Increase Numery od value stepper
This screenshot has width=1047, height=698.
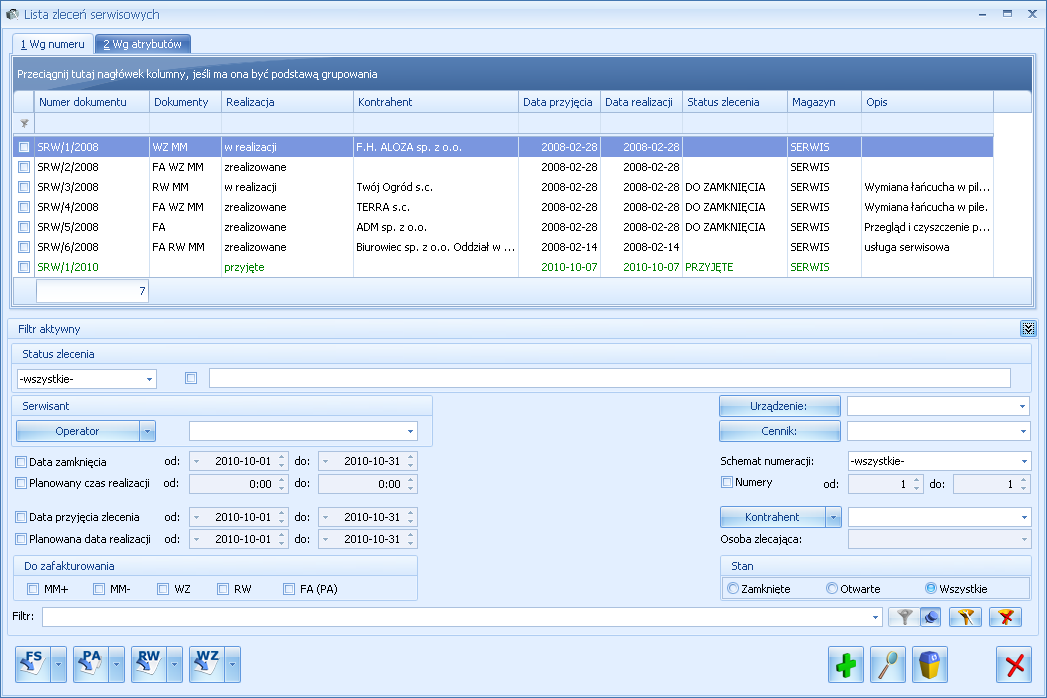pos(917,480)
